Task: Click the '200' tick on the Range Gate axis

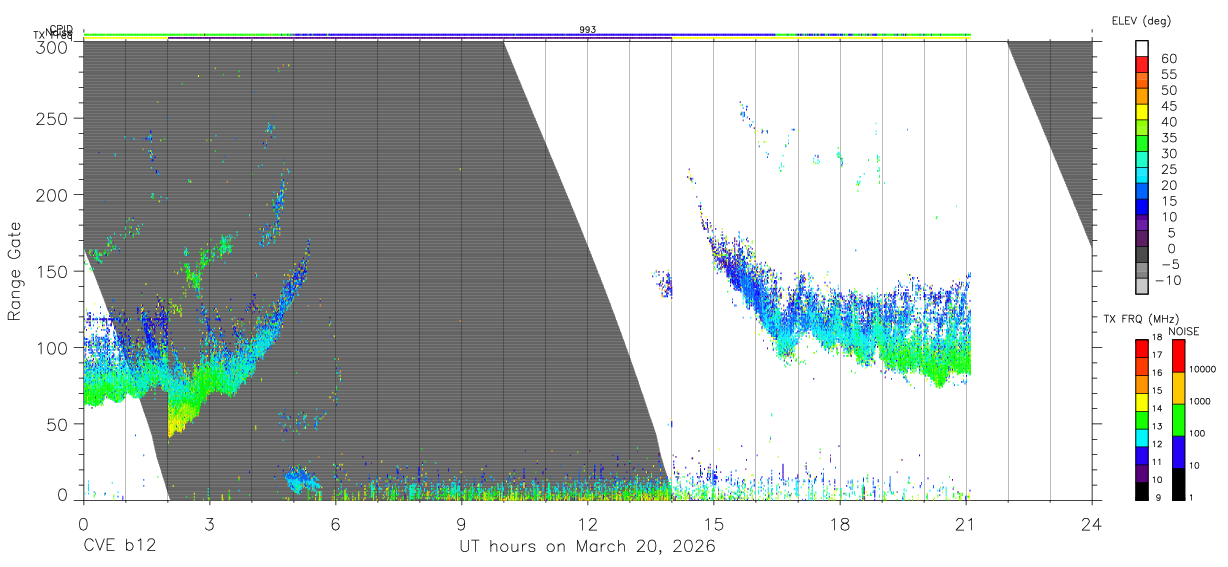Action: [x=52, y=195]
